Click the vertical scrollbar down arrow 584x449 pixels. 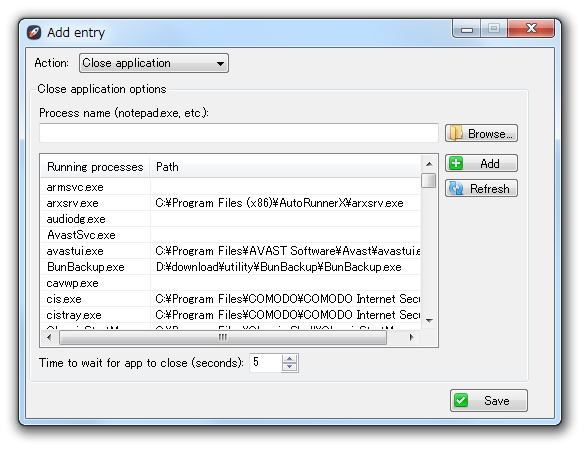(429, 321)
